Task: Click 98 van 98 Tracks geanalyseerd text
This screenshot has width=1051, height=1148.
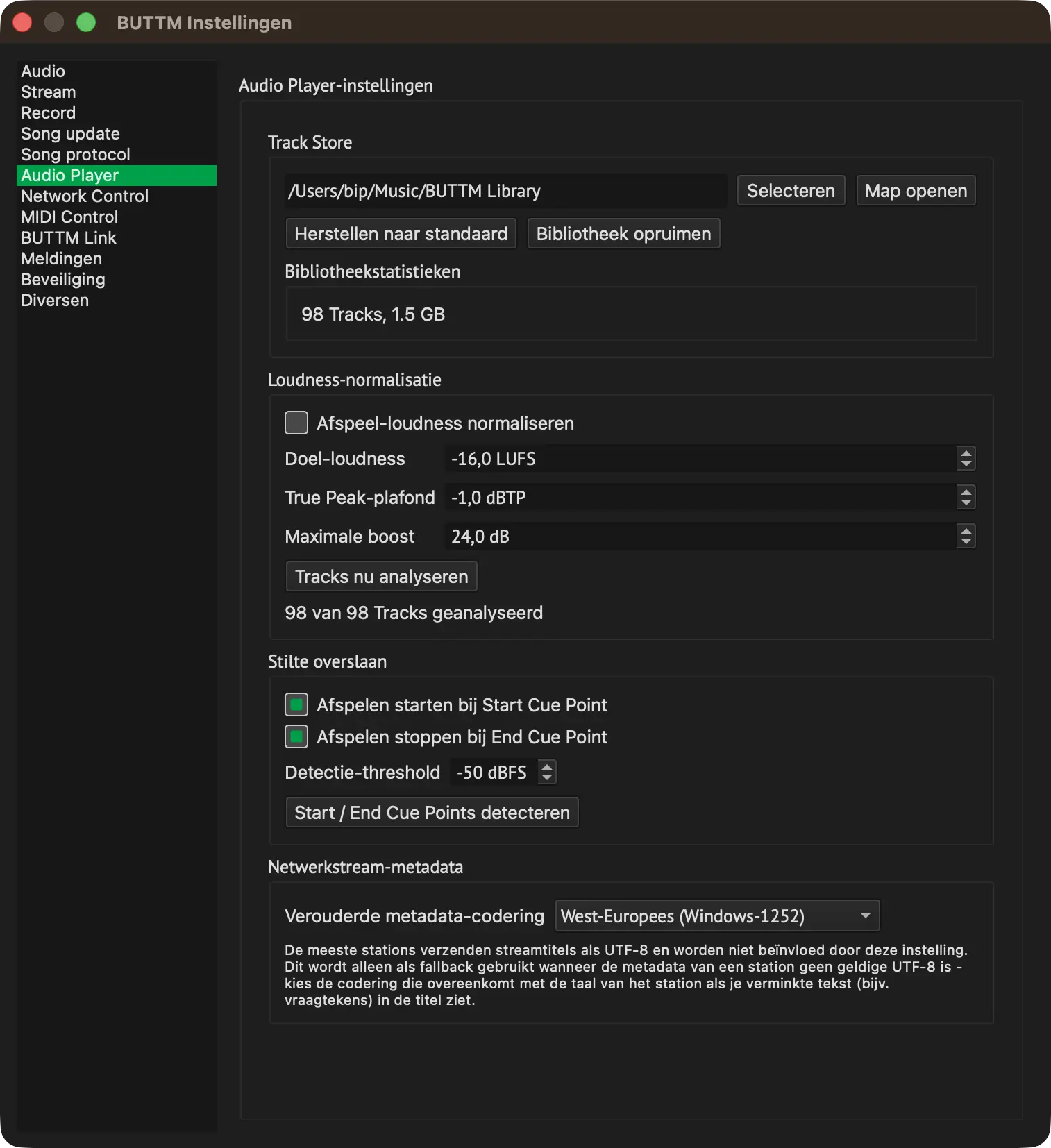Action: coord(414,613)
